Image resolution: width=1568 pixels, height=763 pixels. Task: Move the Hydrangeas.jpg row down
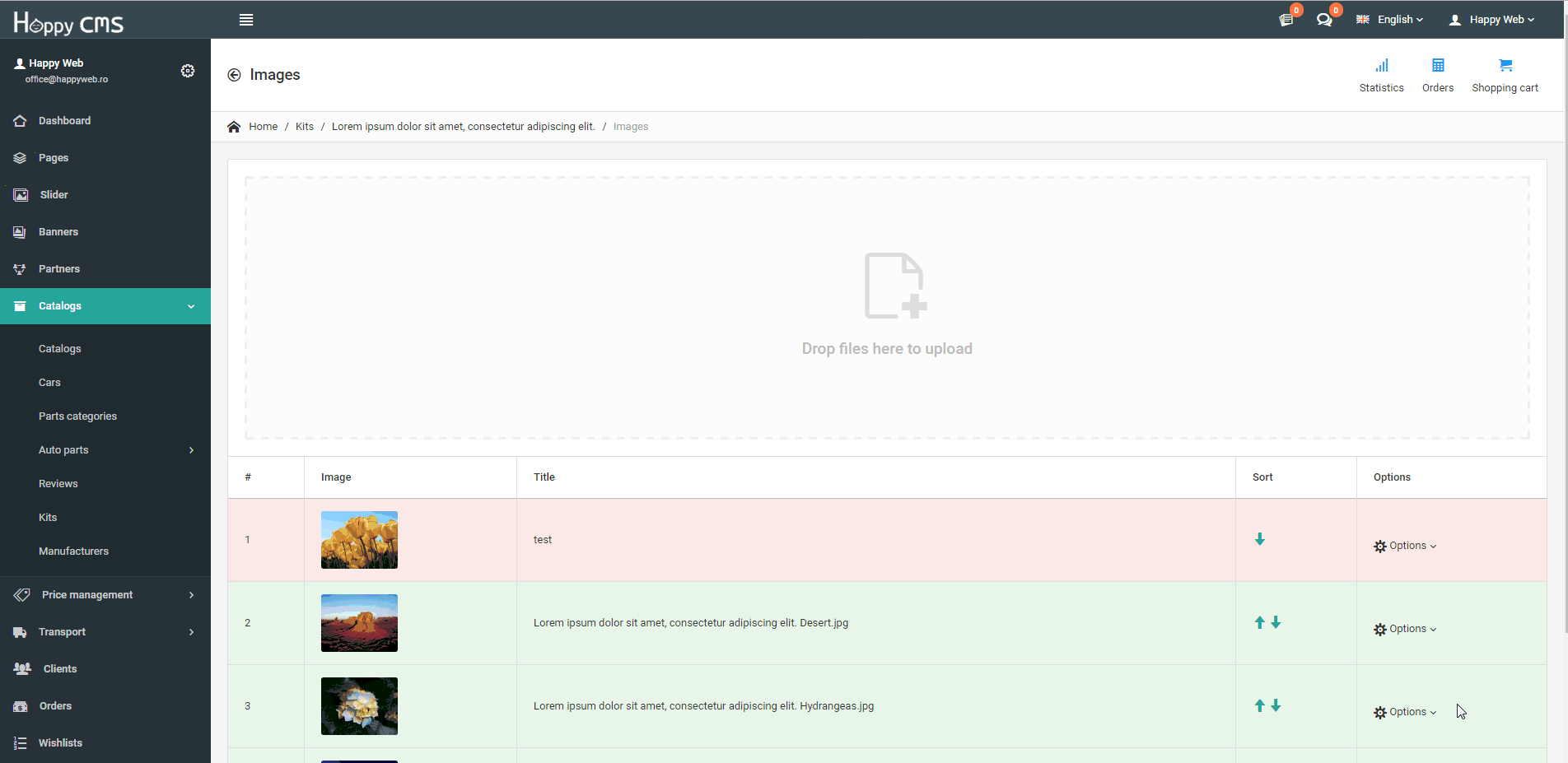(1276, 705)
